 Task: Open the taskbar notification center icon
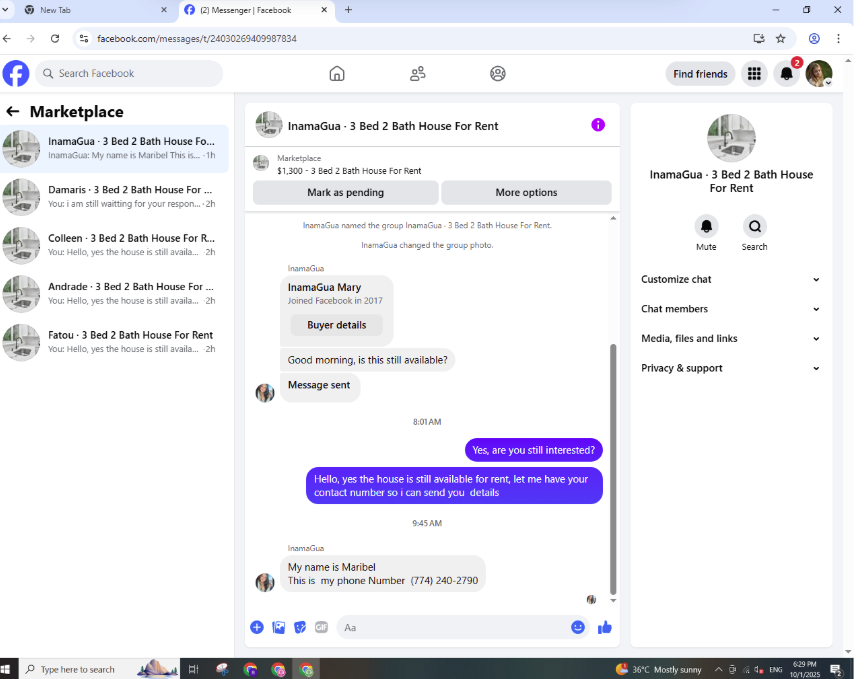(x=836, y=670)
